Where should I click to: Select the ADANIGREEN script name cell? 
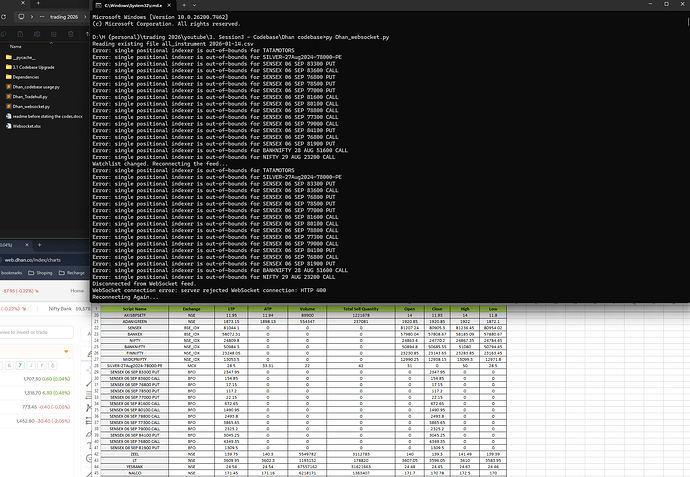[x=134, y=322]
